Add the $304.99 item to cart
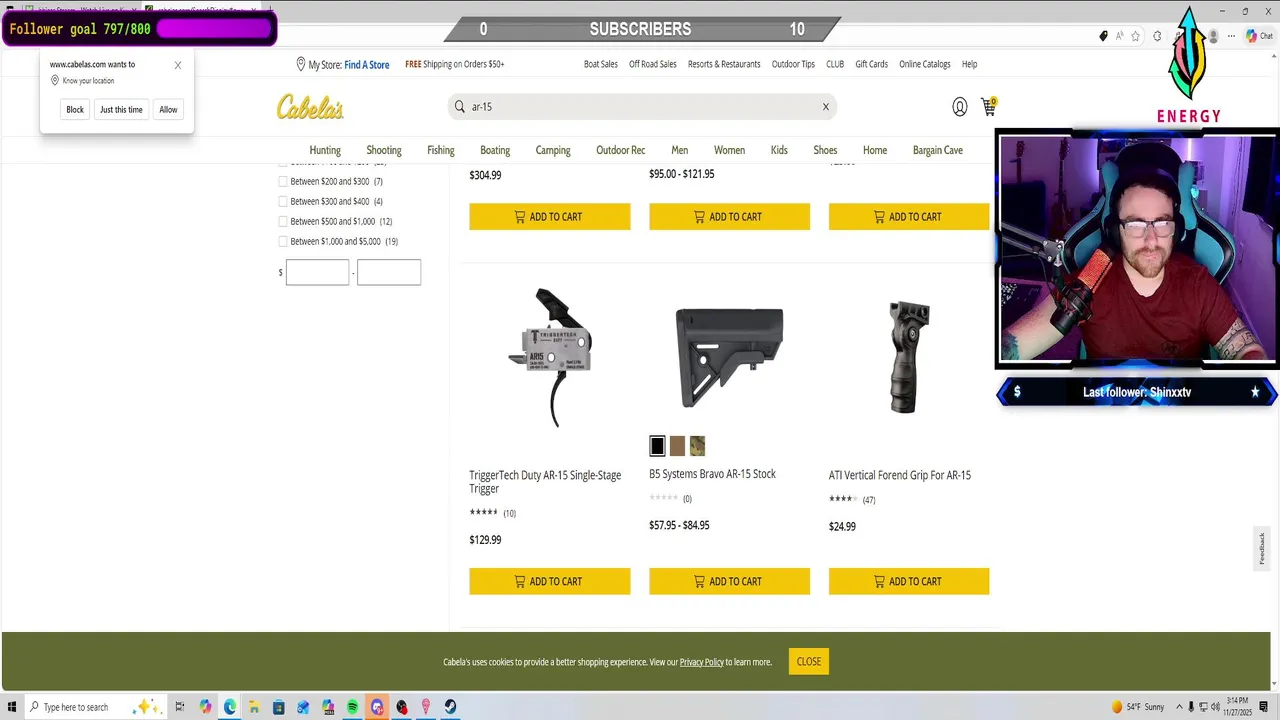The width and height of the screenshot is (1280, 720). coord(550,217)
